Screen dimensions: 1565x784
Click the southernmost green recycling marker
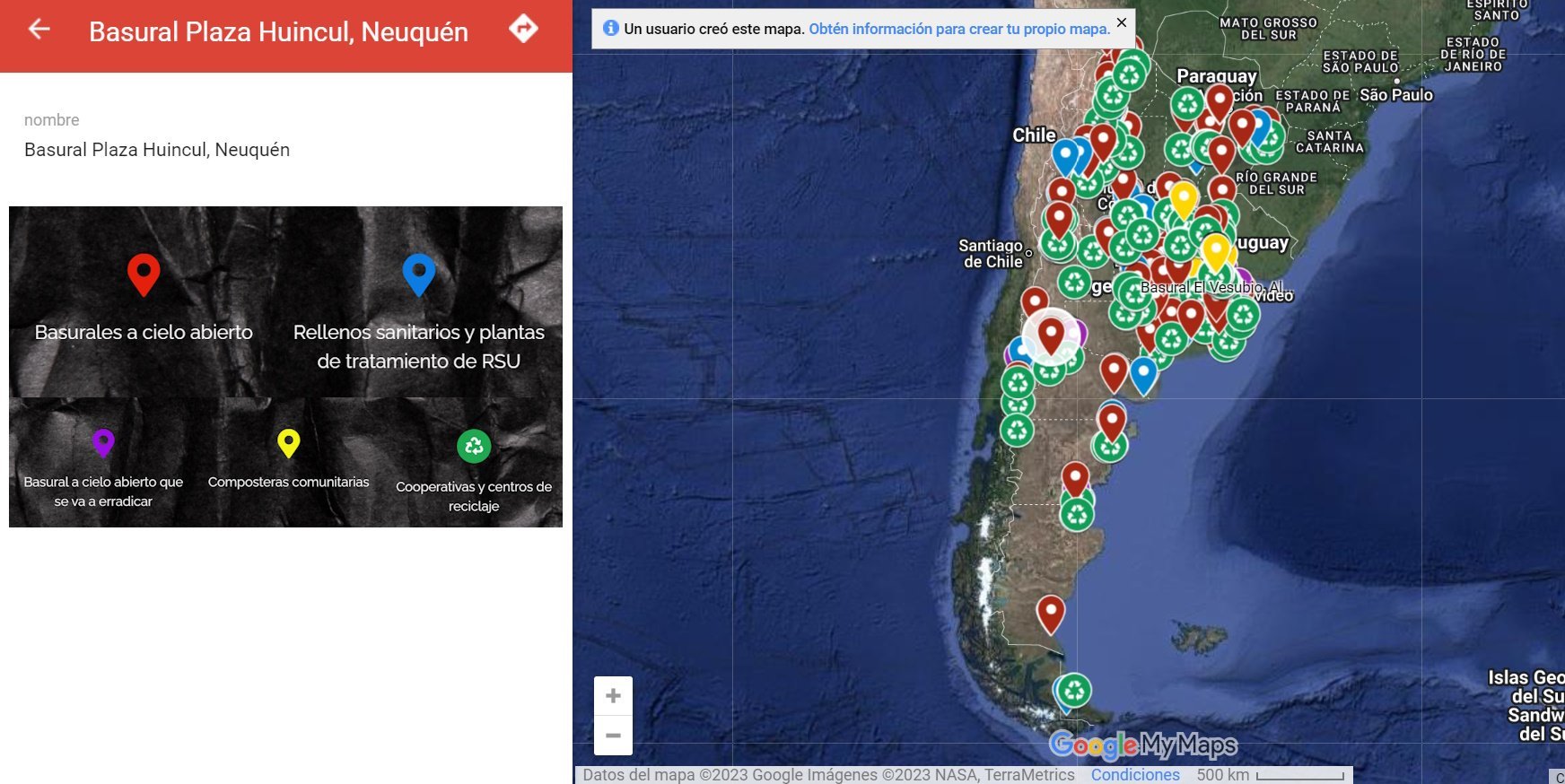1074,690
